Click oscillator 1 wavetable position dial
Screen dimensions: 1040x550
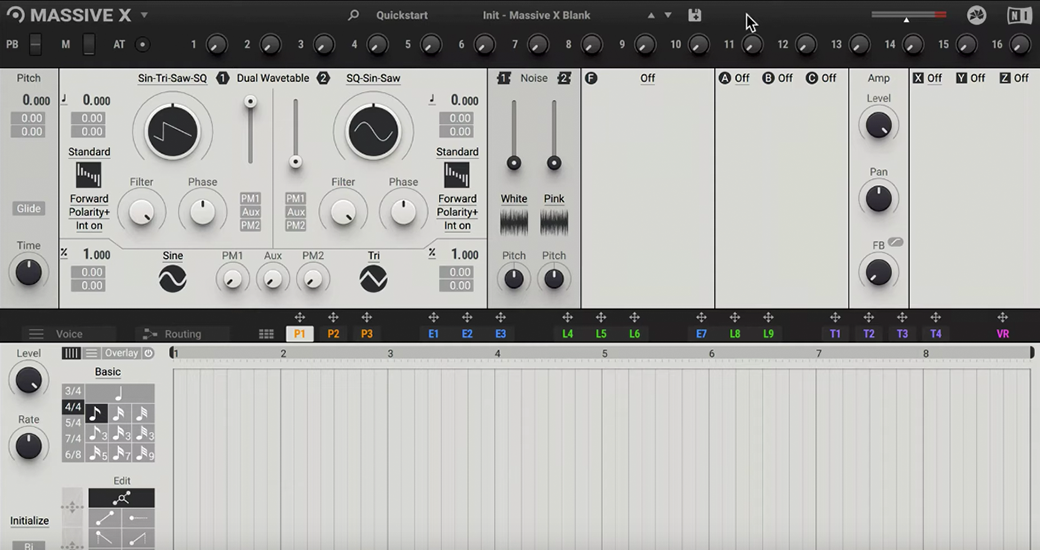(x=172, y=131)
